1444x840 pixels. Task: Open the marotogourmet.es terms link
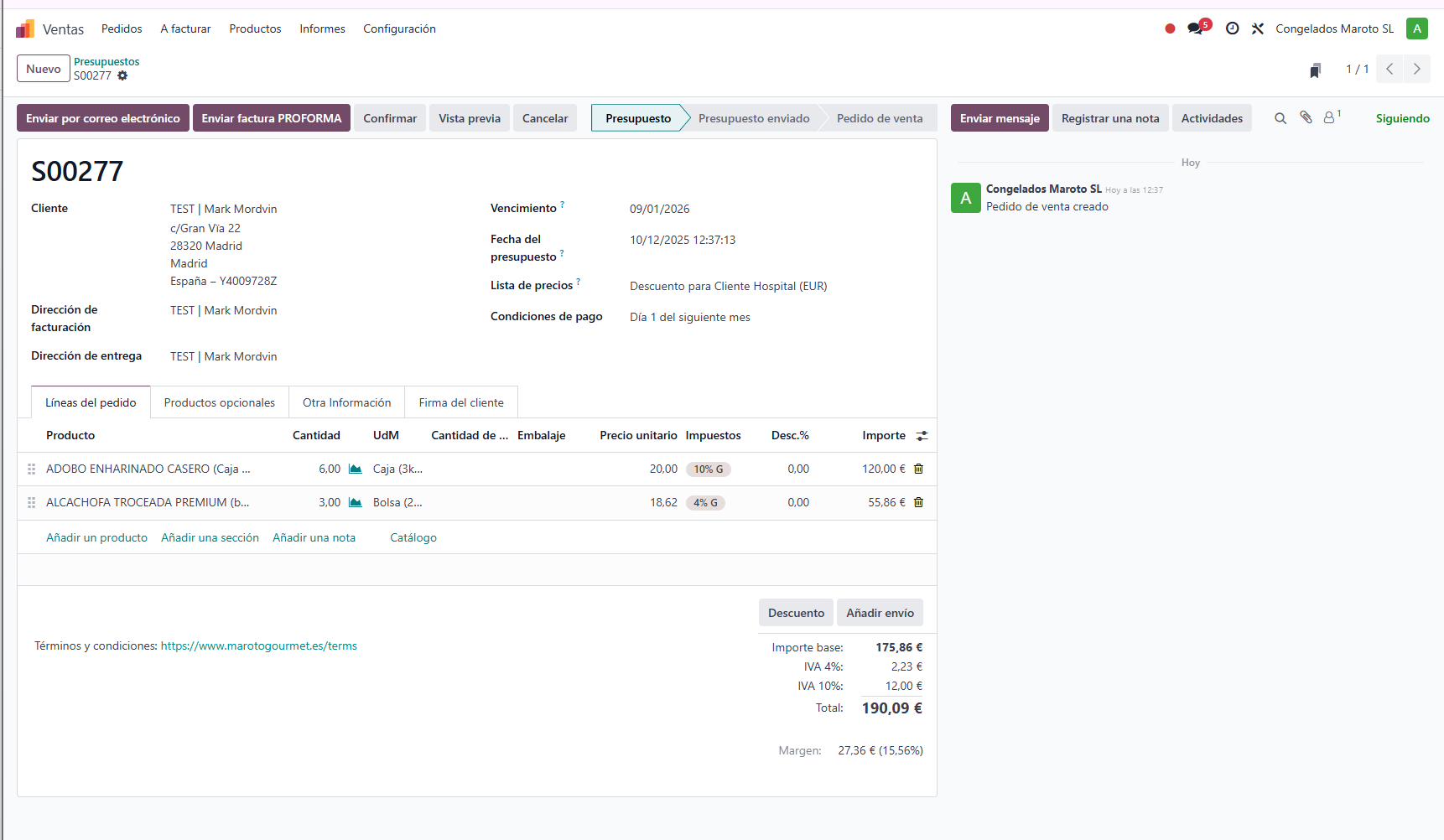point(258,646)
